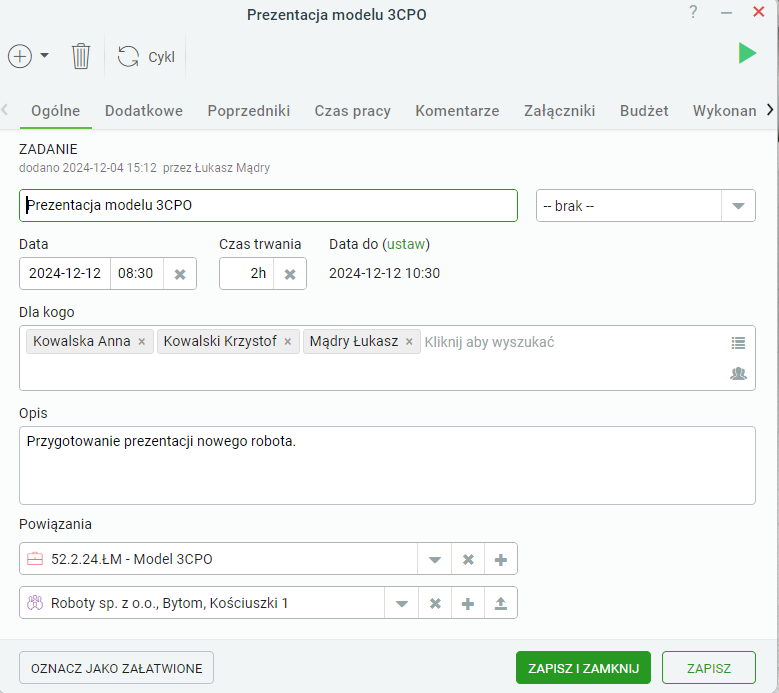Minimize the task window

[x=726, y=13]
